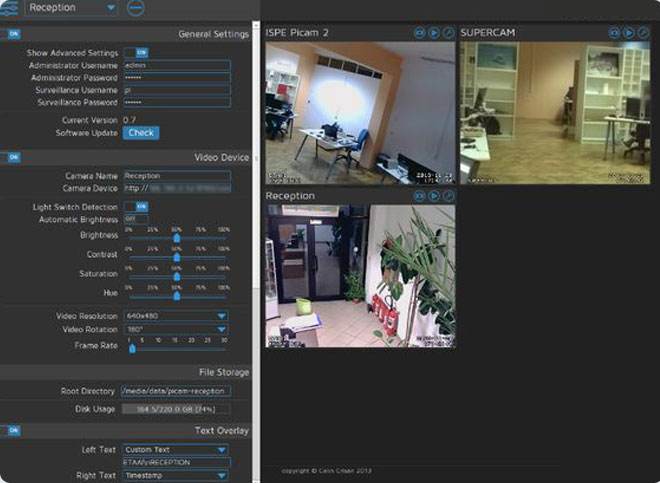This screenshot has height=483, width=660.
Task: Open the first header icon on SUPERCAM
Action: 614,33
